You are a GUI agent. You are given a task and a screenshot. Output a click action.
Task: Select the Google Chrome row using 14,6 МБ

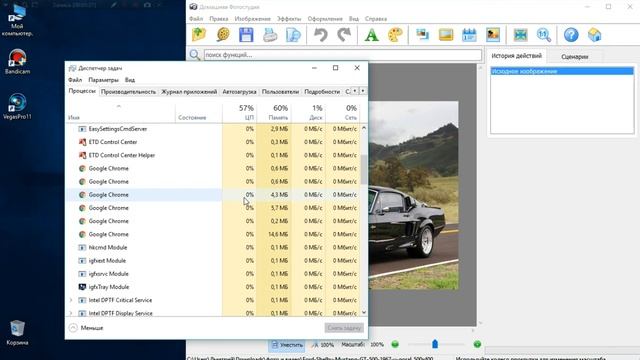click(213, 234)
